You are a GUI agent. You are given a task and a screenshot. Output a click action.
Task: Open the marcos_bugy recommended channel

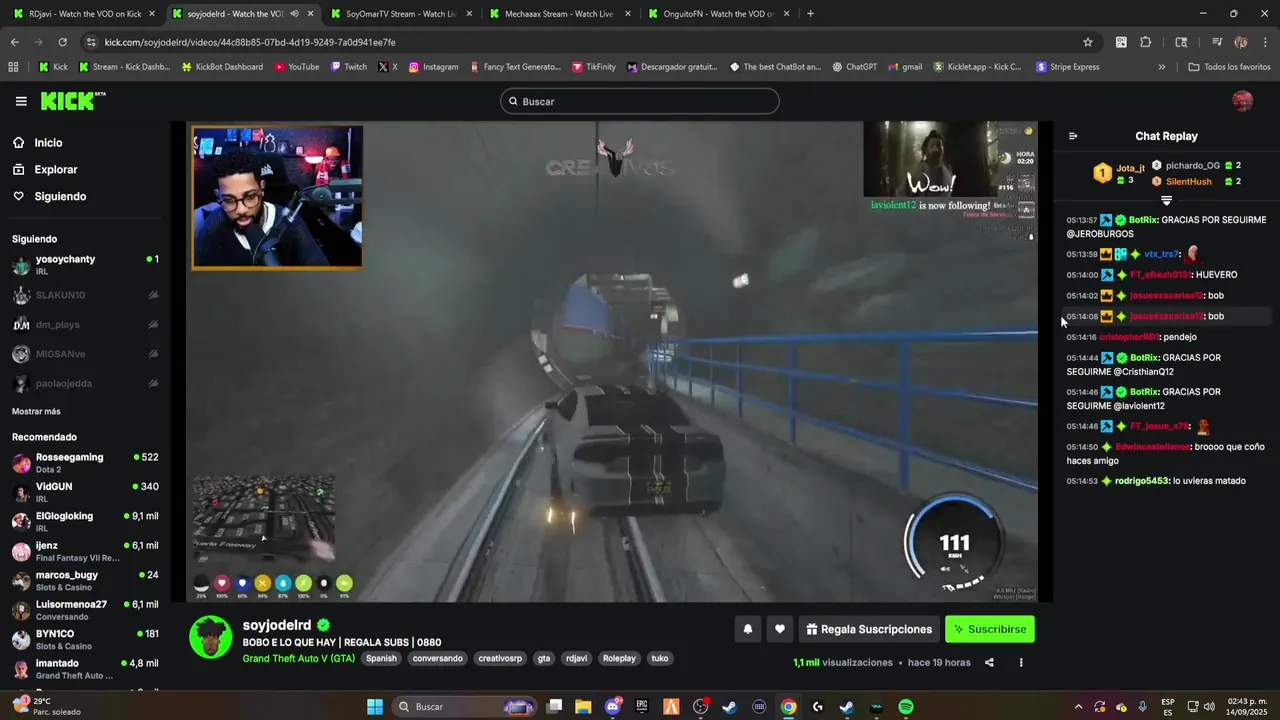tap(85, 581)
